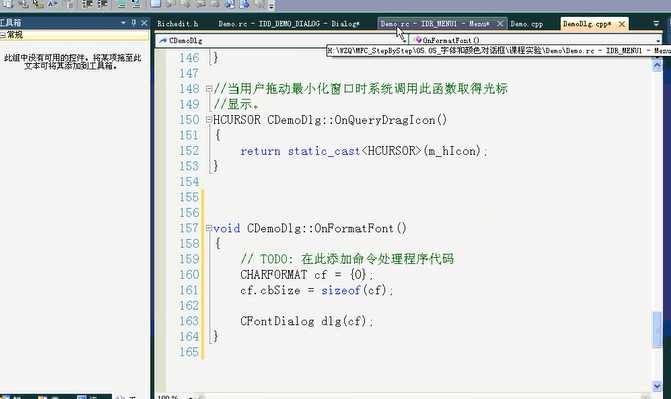Switch to the Demo.cpp tab
Viewport: 671px width, 399px height.
tap(527, 24)
